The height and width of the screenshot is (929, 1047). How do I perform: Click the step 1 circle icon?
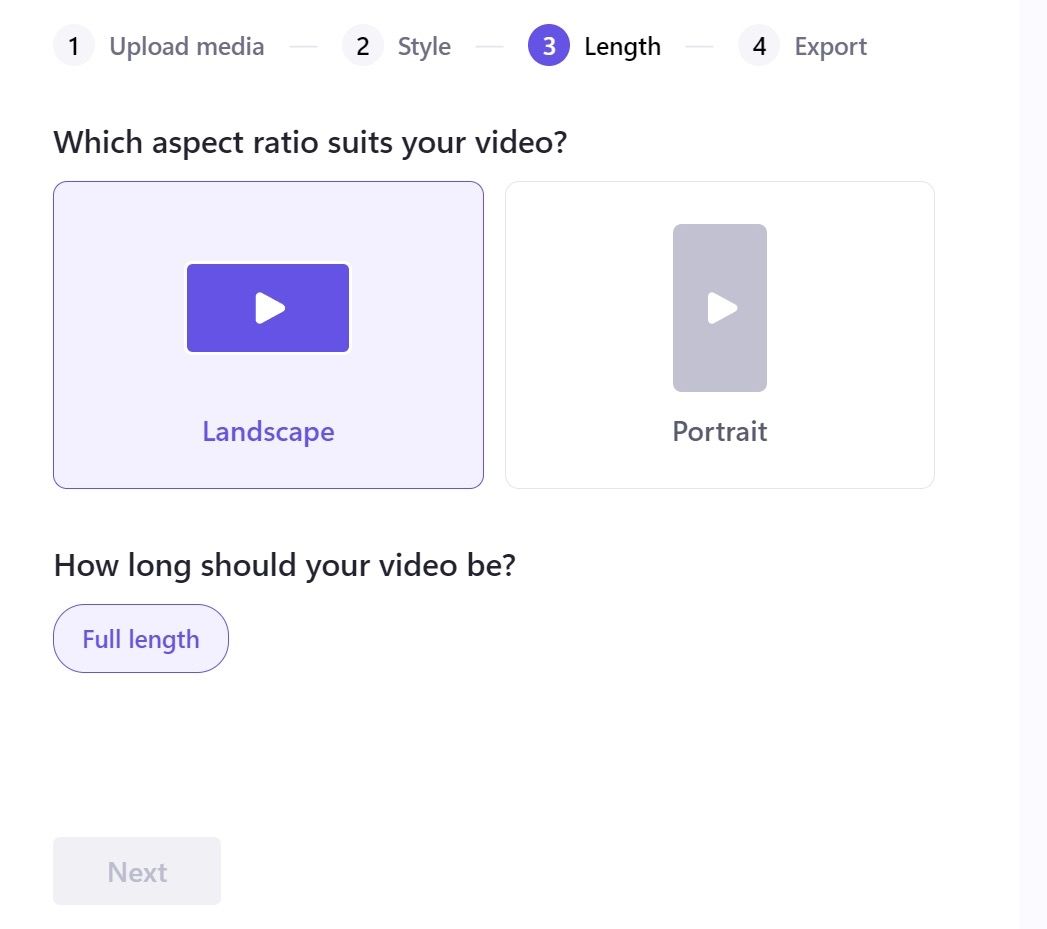click(74, 45)
